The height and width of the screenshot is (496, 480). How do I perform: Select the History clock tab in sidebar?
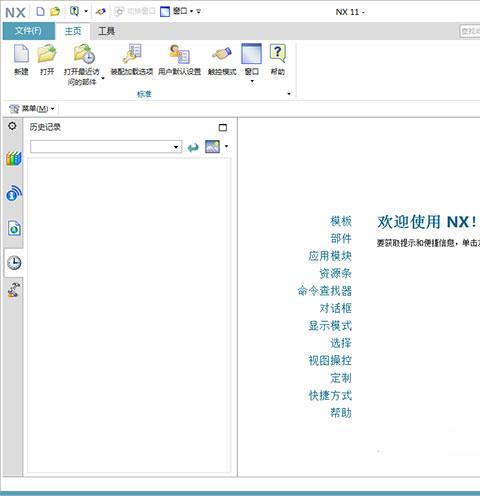14,263
